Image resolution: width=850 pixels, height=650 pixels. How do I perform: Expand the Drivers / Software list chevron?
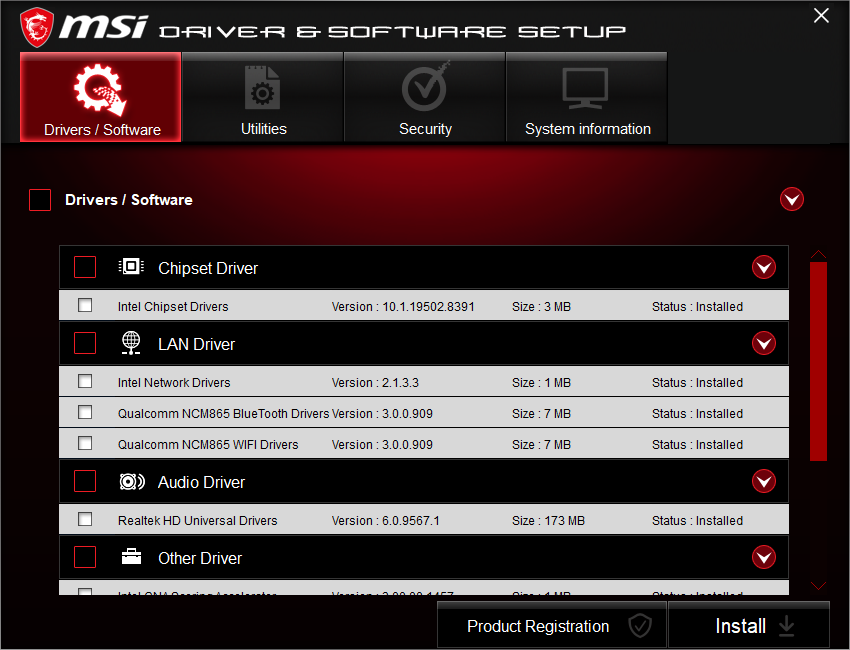(x=792, y=199)
